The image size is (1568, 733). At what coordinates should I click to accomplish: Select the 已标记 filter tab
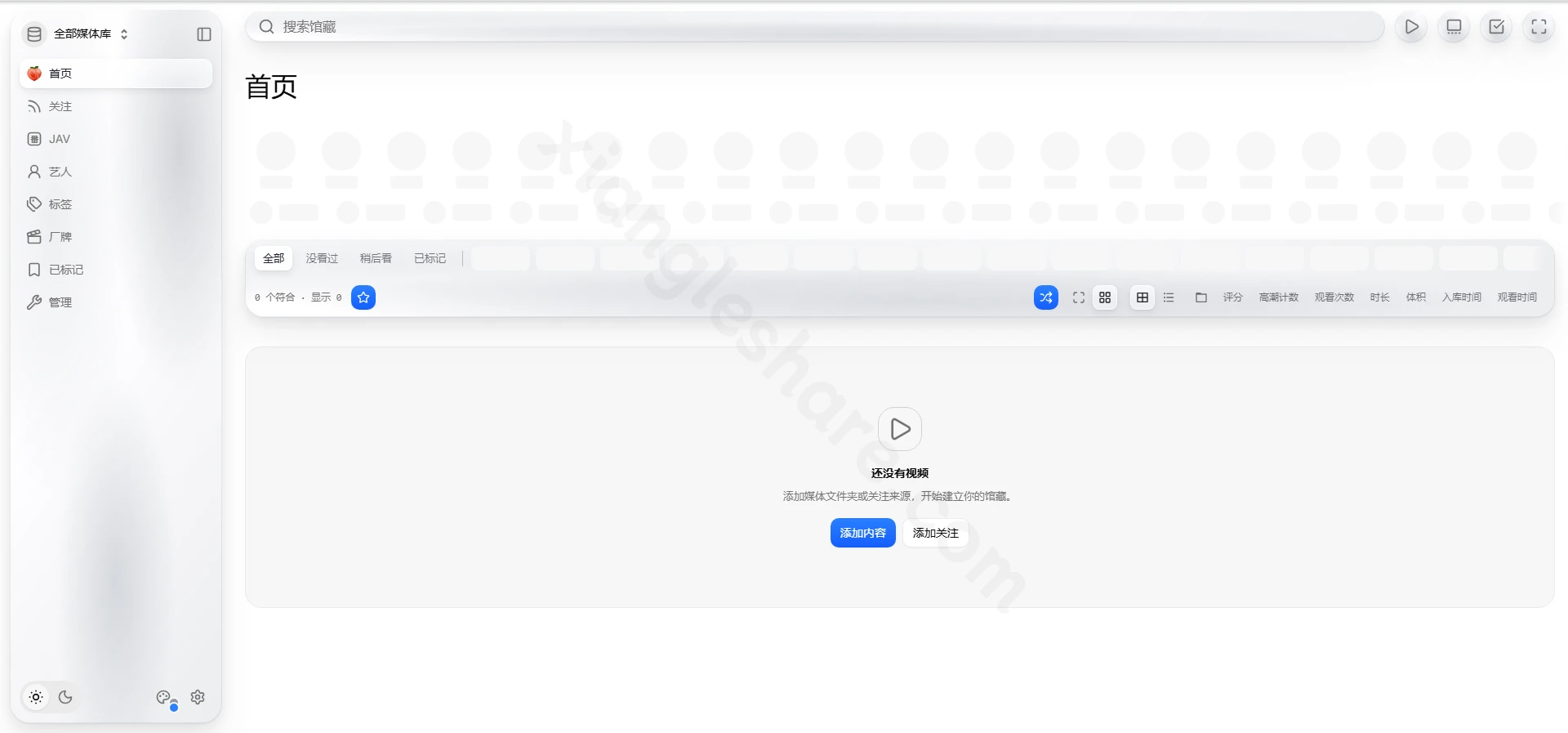click(x=430, y=258)
